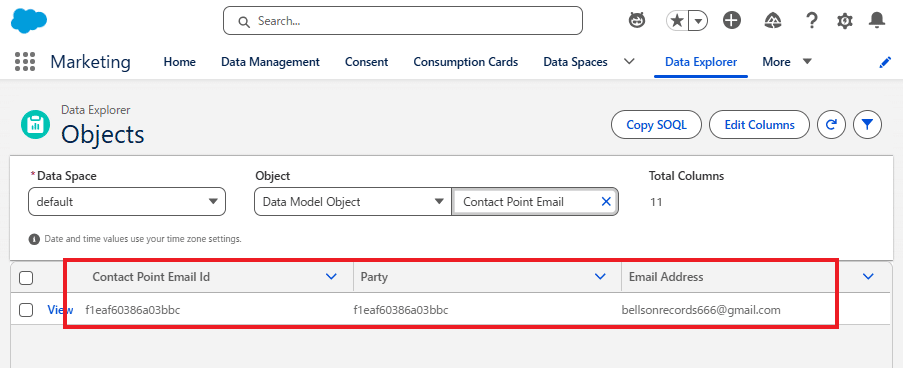The width and height of the screenshot is (903, 368).
Task: Click the pencil icon to edit navigation
Action: pos(885,63)
